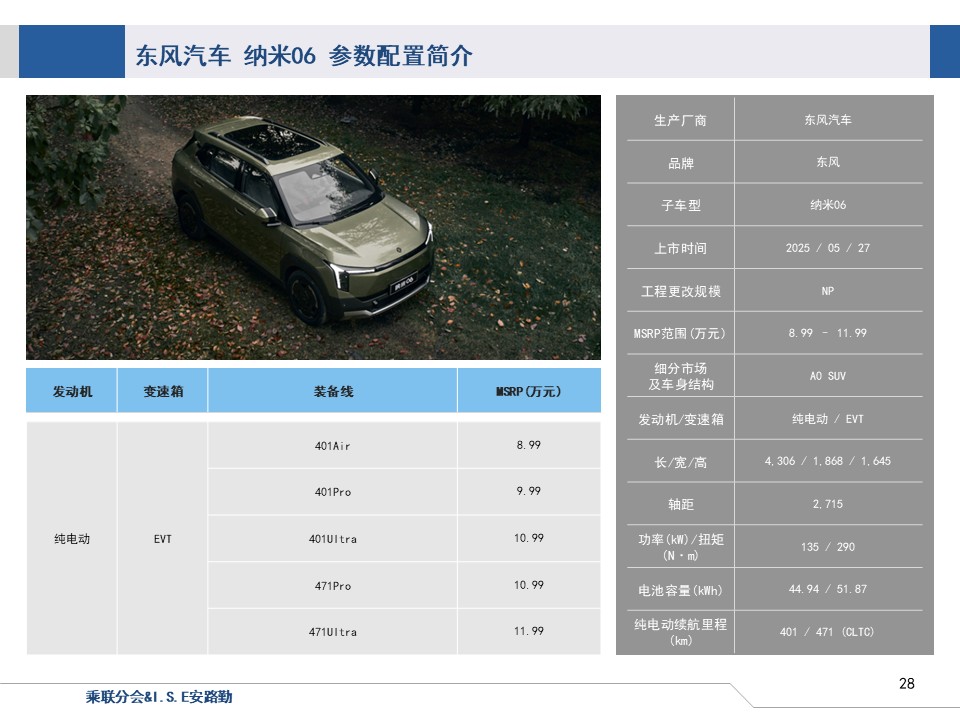
Task: Click the 装备线 column header
Action: point(333,391)
